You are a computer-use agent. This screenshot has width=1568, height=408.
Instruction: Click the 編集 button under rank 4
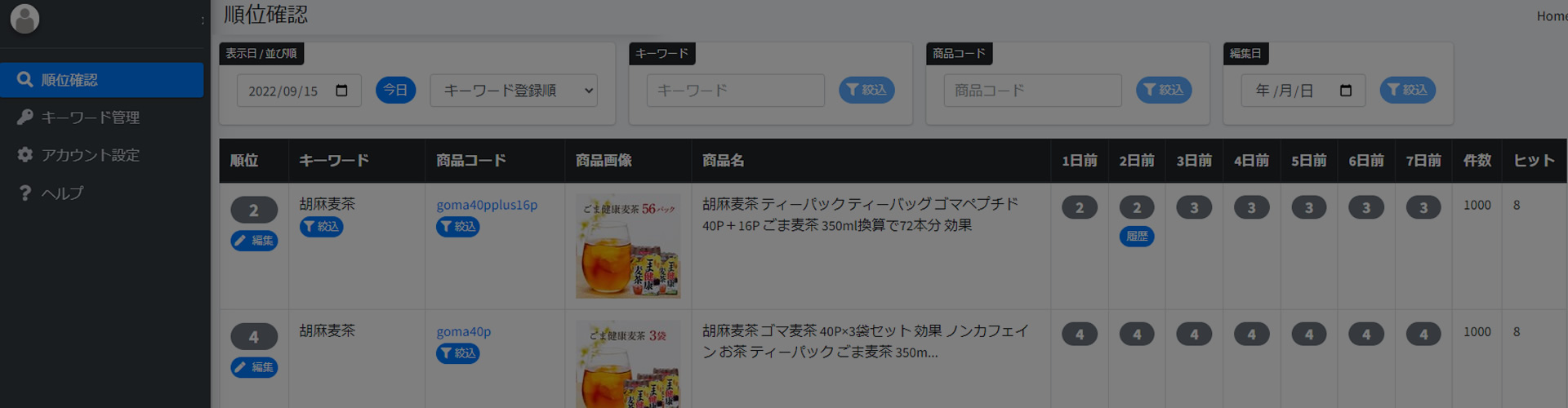(254, 367)
